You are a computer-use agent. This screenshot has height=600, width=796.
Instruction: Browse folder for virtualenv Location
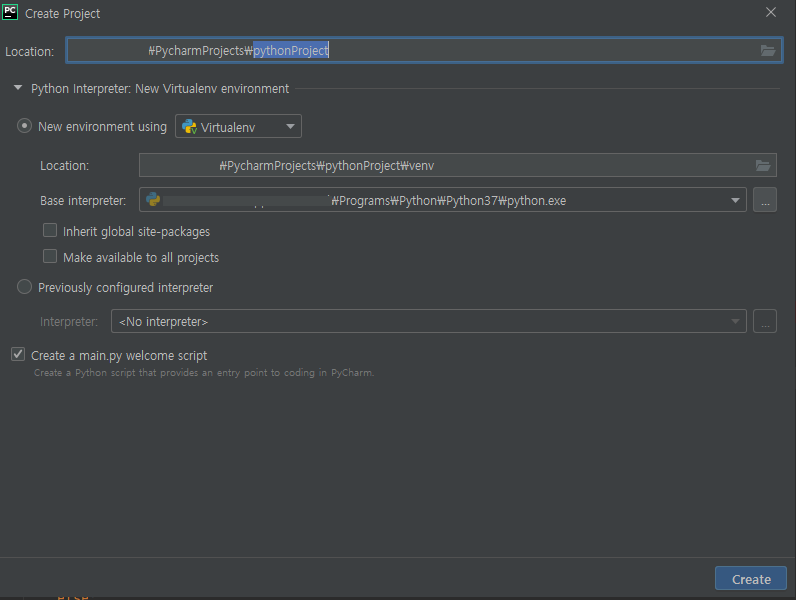coord(763,165)
